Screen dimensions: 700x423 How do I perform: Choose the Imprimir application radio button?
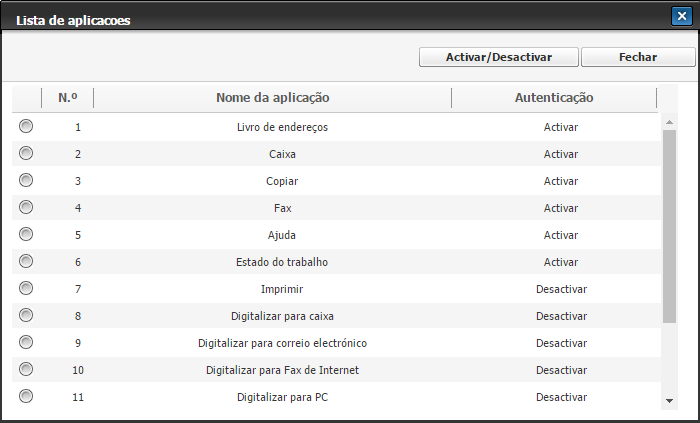26,289
